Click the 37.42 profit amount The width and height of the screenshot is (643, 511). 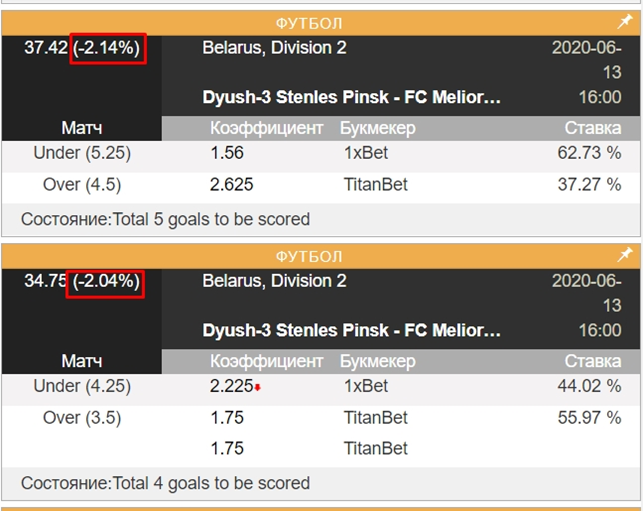coord(46,47)
